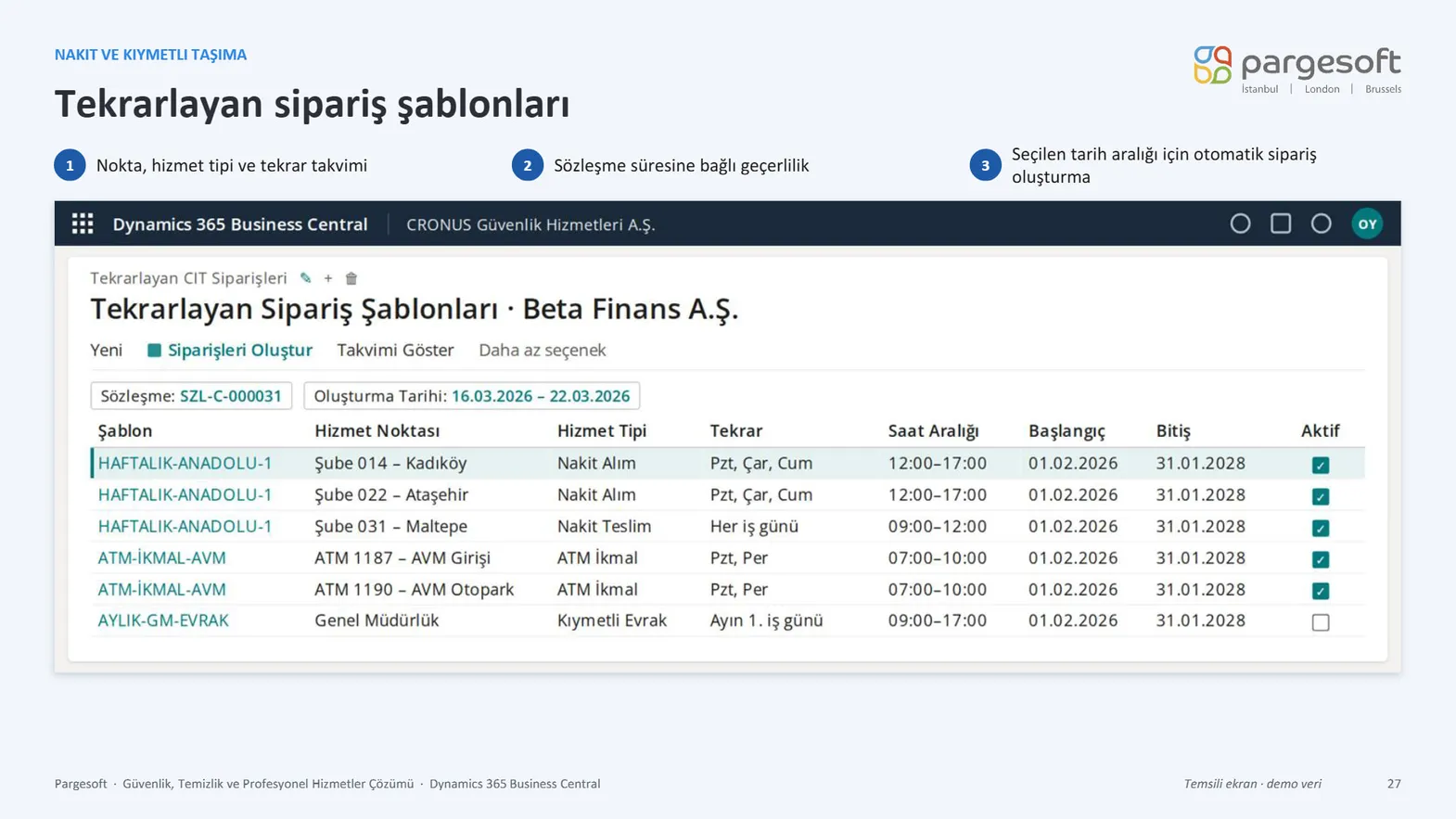The height and width of the screenshot is (819, 1456).
Task: Open ATM-İKMAL-AVM link in AVM Girişi row
Action: click(x=161, y=557)
